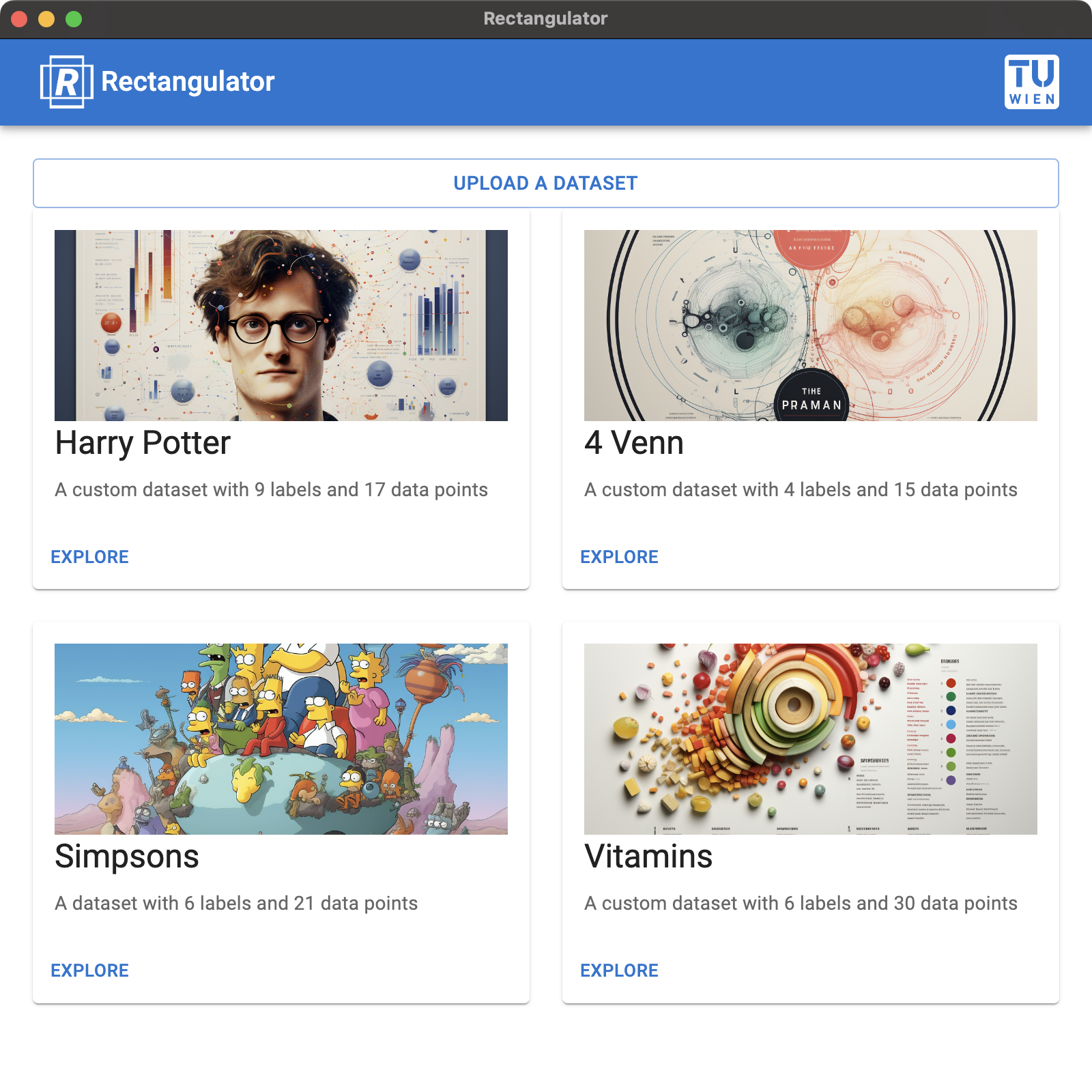Explore the 4 Venn dataset
The width and height of the screenshot is (1092, 1092).
(620, 557)
